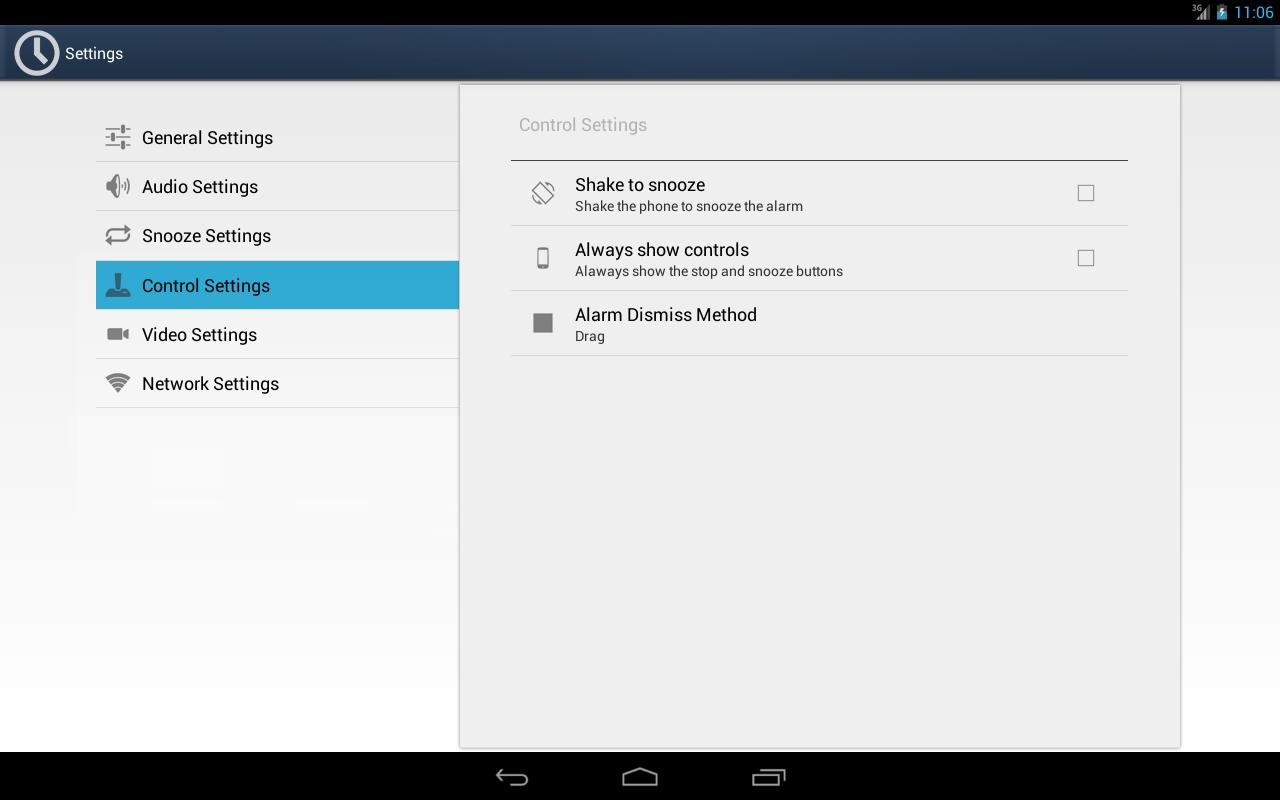Click the phone icon beside Always show controls
Image resolution: width=1280 pixels, height=800 pixels.
[543, 258]
